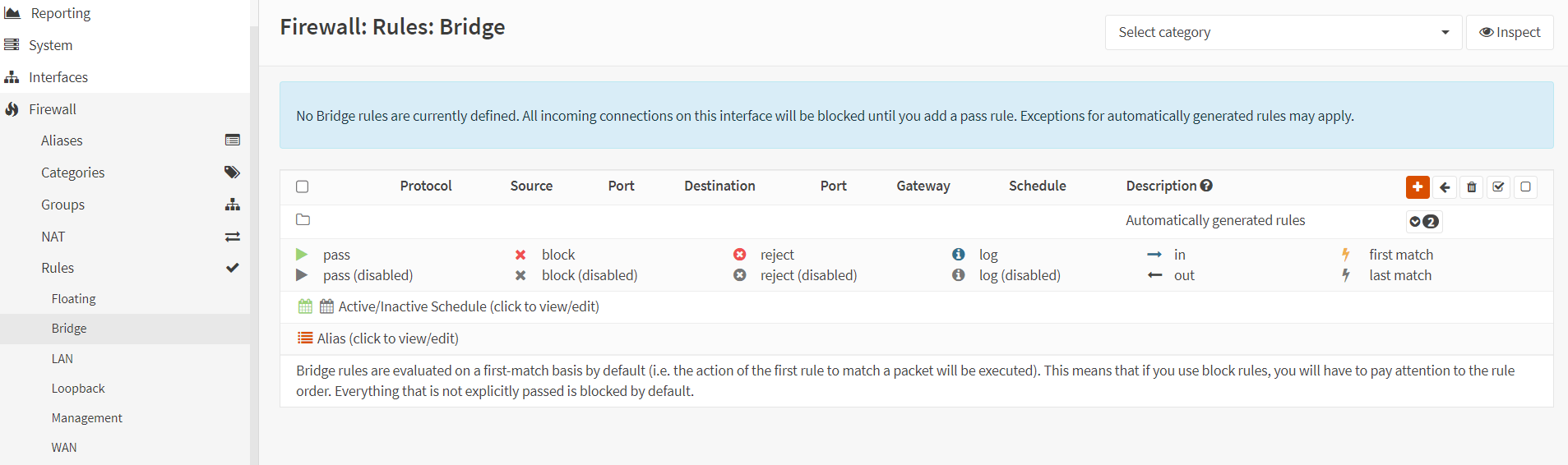Click the delete selected rules trash icon
This screenshot has height=465, width=1568.
pos(1472,187)
